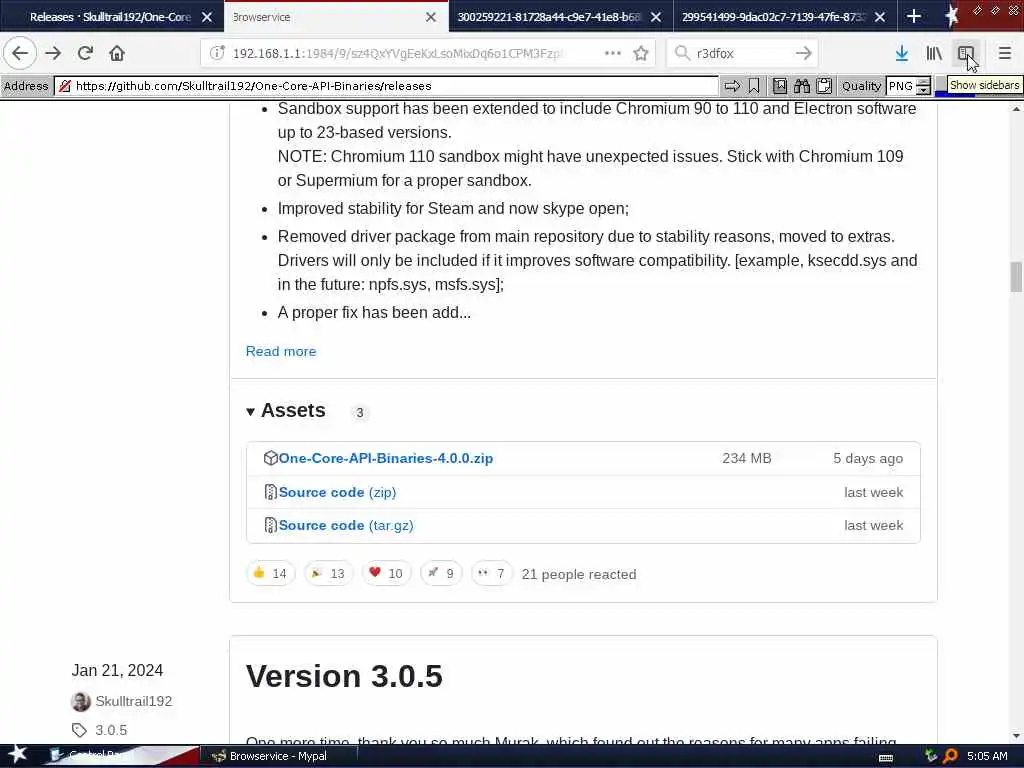The width and height of the screenshot is (1024, 768).
Task: Toggle thumbs up reaction 14
Action: click(x=270, y=573)
